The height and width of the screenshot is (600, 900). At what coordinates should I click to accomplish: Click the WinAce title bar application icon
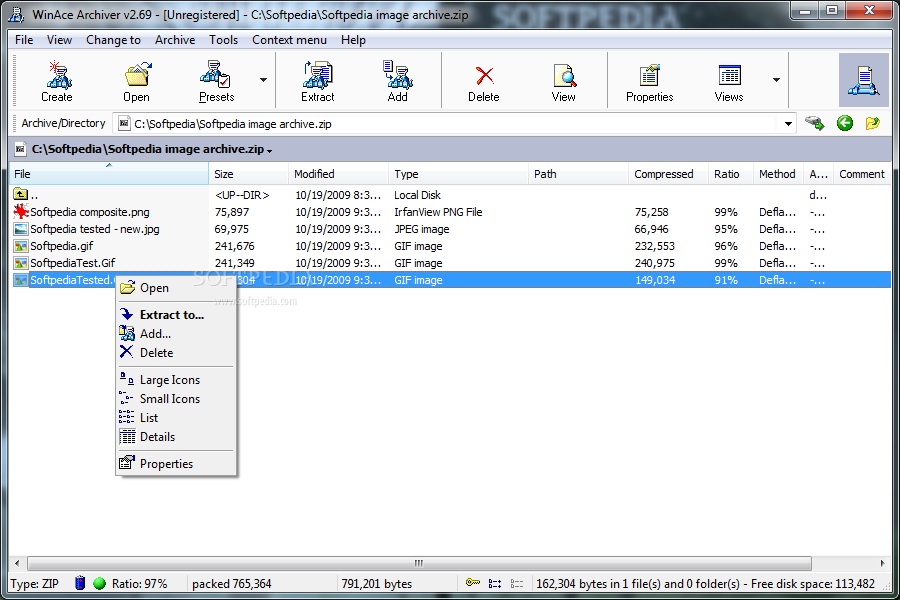[x=17, y=14]
